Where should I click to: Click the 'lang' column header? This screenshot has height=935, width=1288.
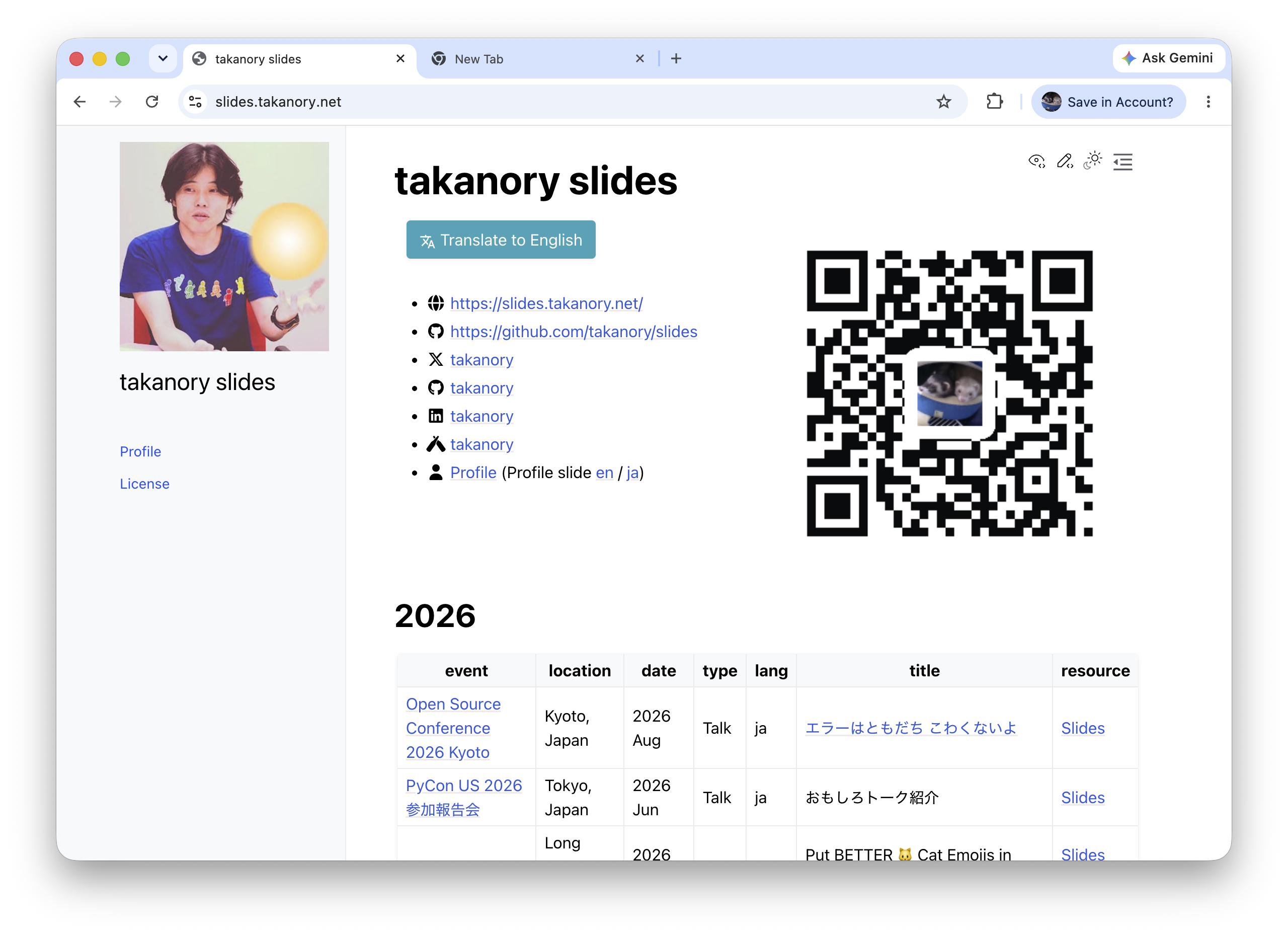[x=771, y=671]
